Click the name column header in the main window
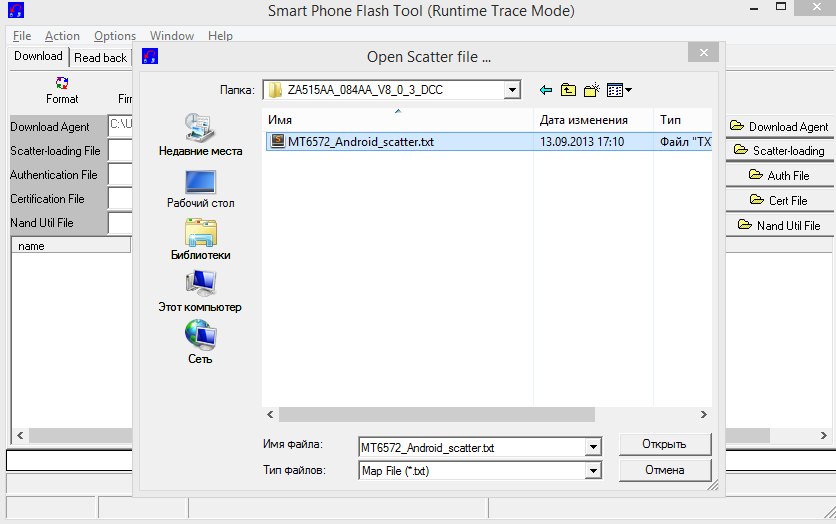The width and height of the screenshot is (836, 524). pyautogui.click(x=71, y=246)
